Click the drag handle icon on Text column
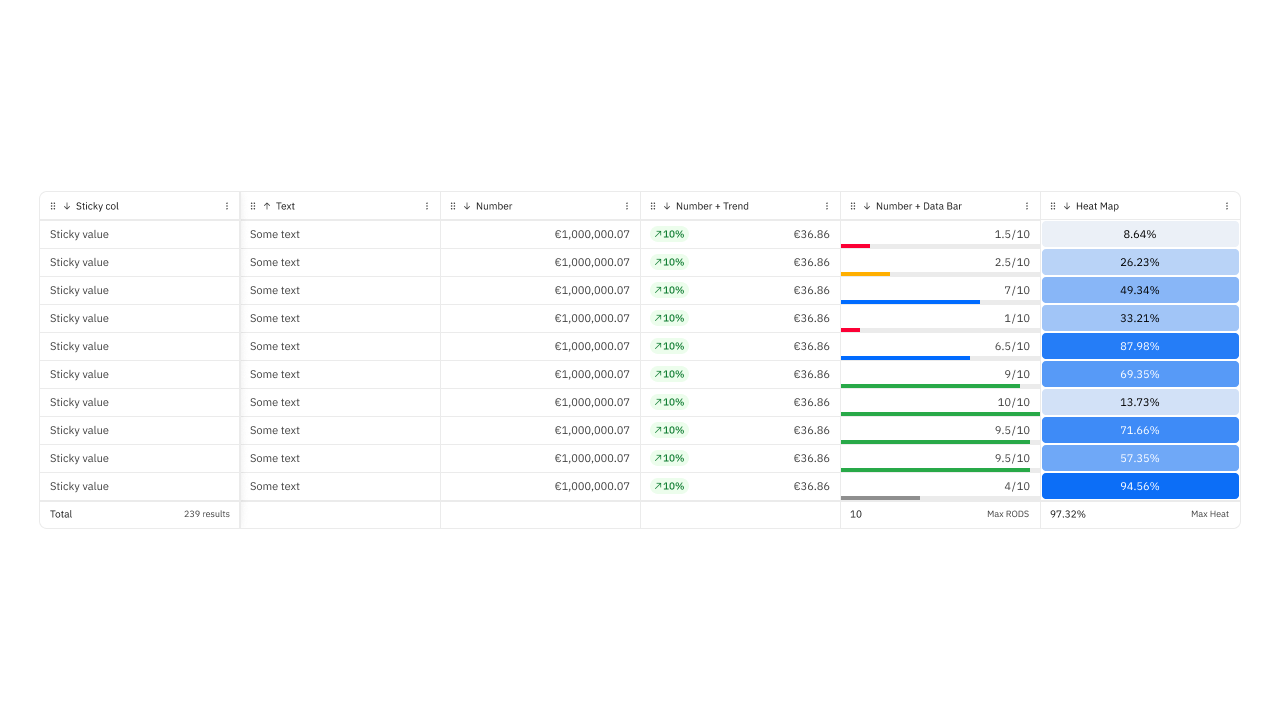Screen dimensions: 1280x720 pos(255,206)
